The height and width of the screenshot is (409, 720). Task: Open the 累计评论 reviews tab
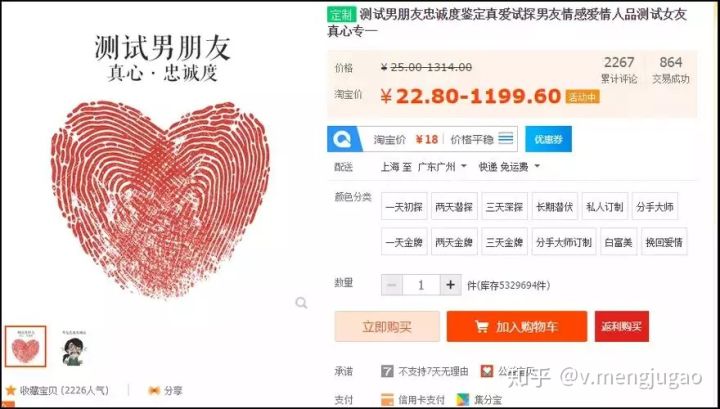tap(619, 69)
